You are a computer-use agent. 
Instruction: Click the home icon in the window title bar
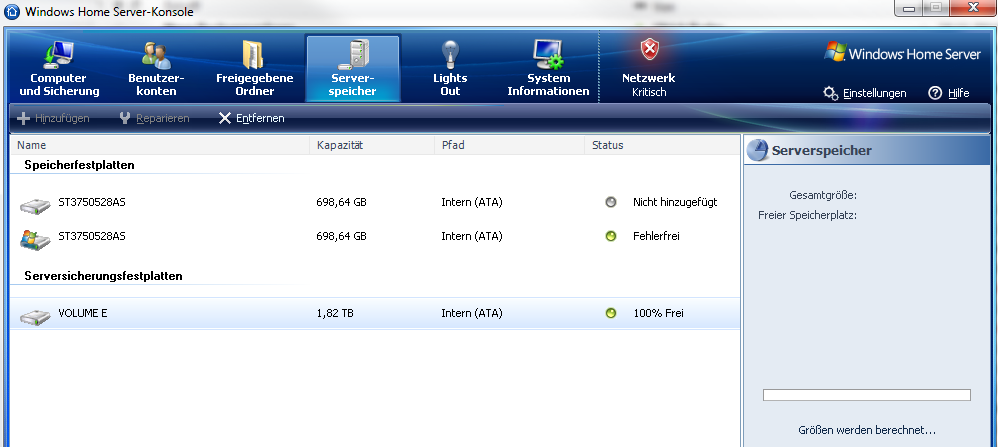point(12,11)
